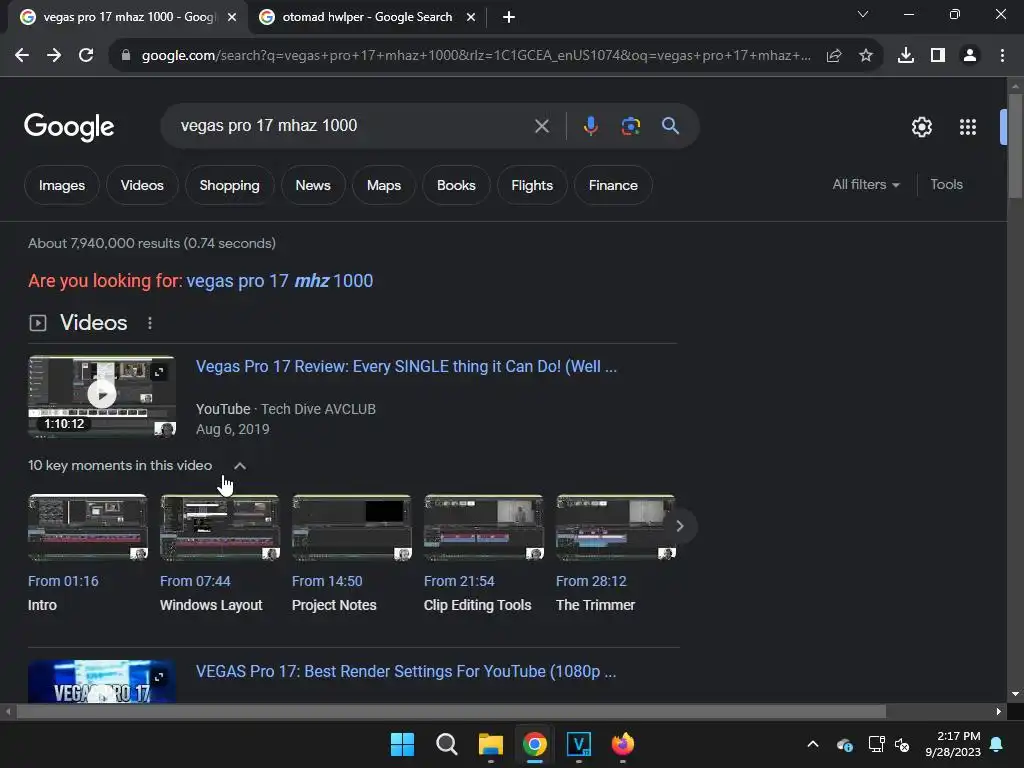Bookmark this page with the star icon
1024x768 pixels.
[x=866, y=56]
